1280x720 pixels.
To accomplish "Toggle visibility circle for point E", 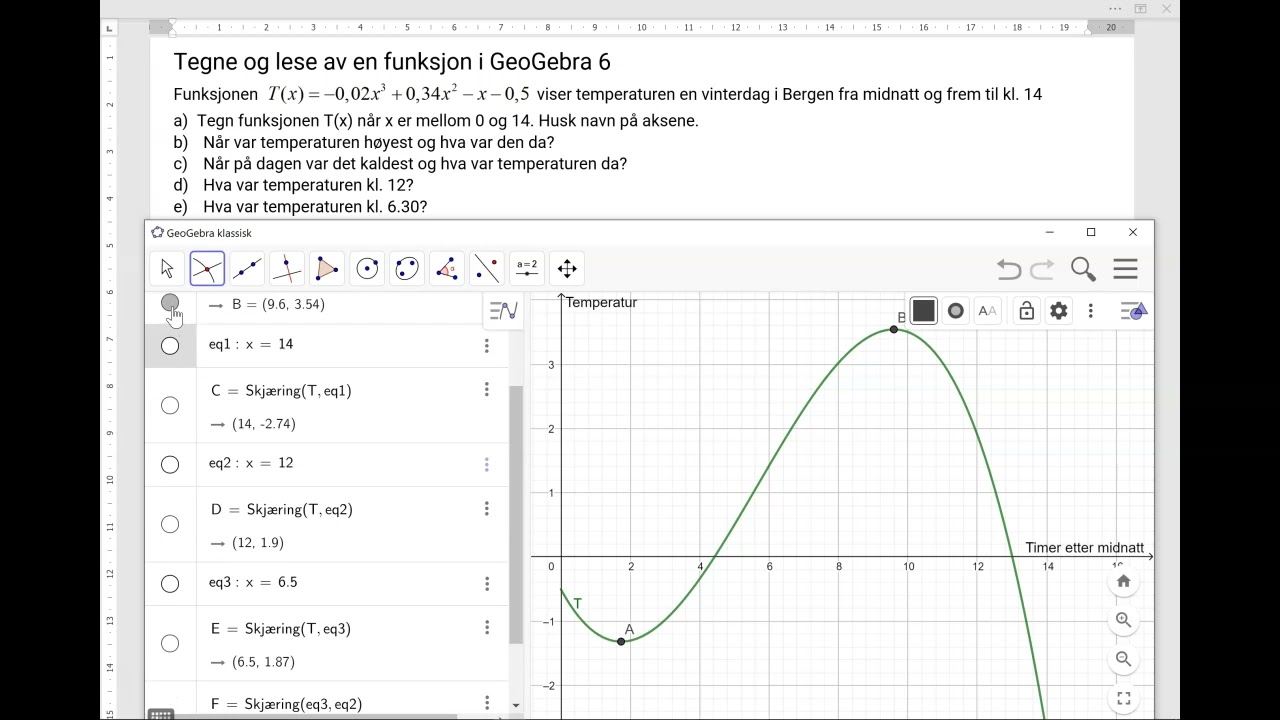I will [170, 643].
